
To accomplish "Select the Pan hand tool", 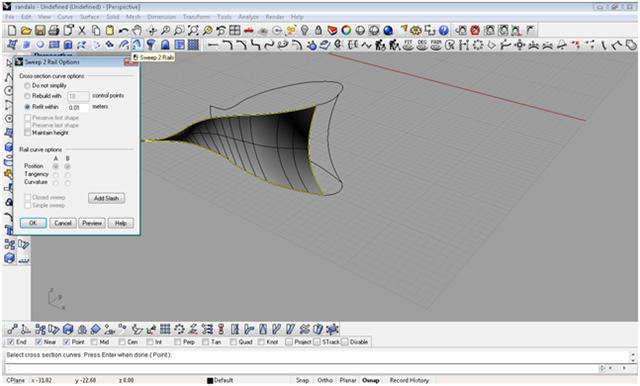I will (137, 31).
